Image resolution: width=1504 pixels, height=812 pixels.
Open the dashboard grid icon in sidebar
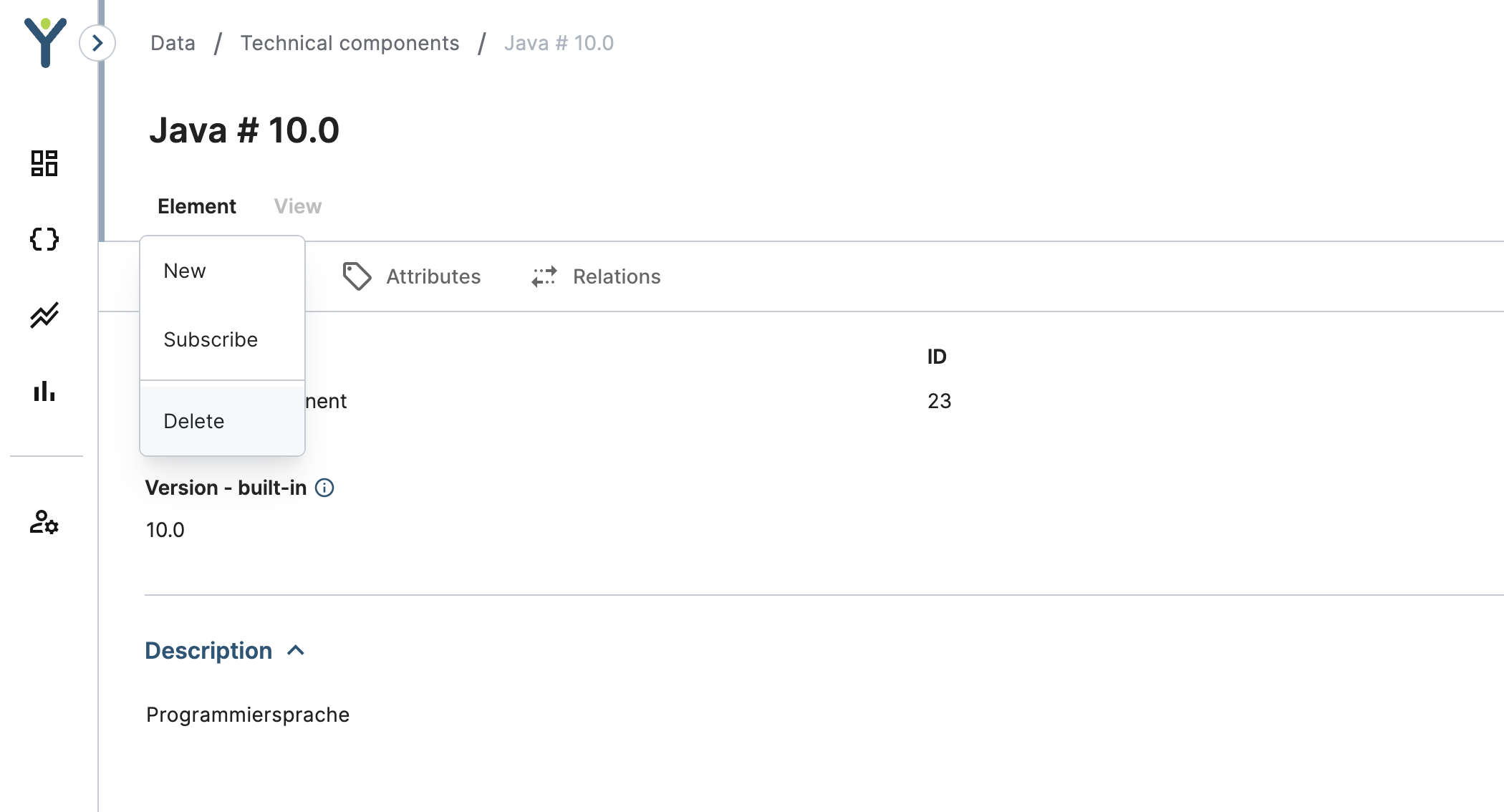coord(44,163)
